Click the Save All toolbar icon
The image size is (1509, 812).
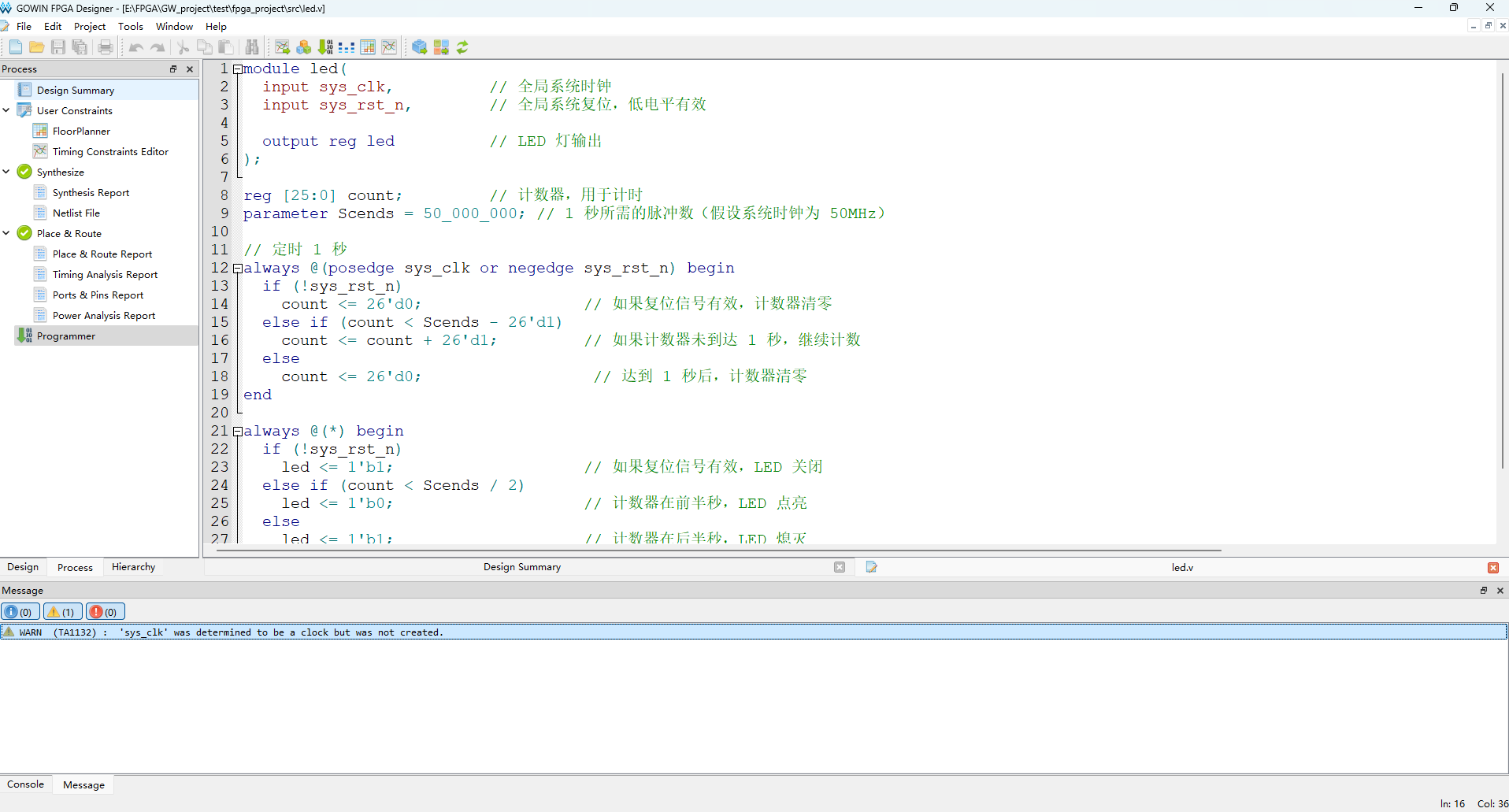80,47
